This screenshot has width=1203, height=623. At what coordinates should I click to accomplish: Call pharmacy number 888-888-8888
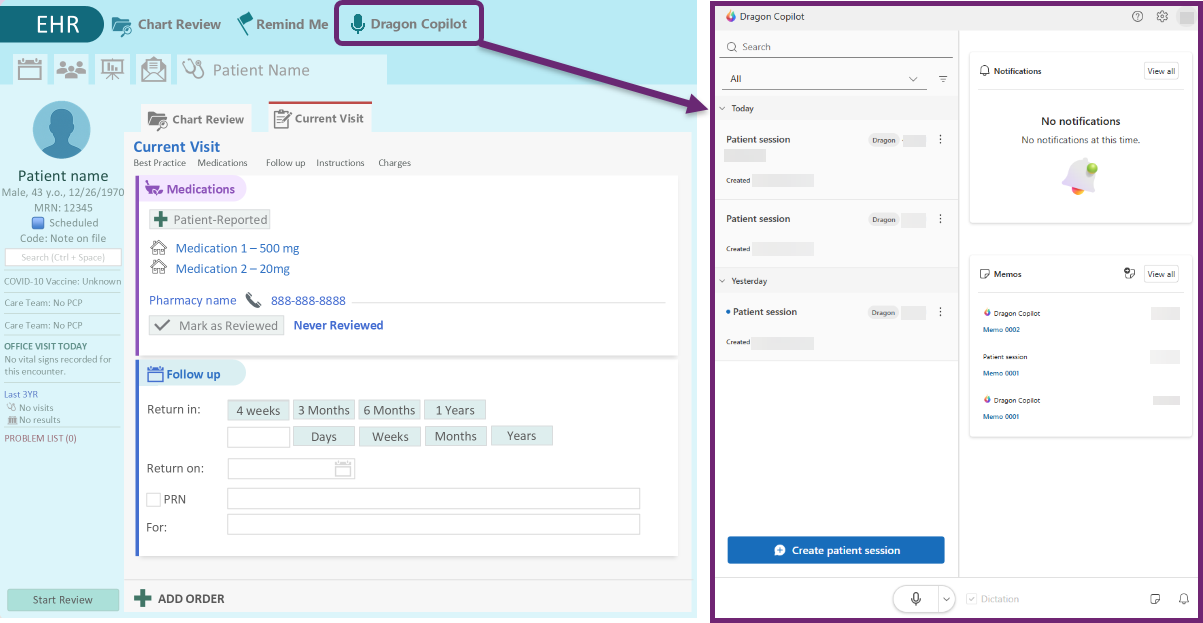pos(308,300)
